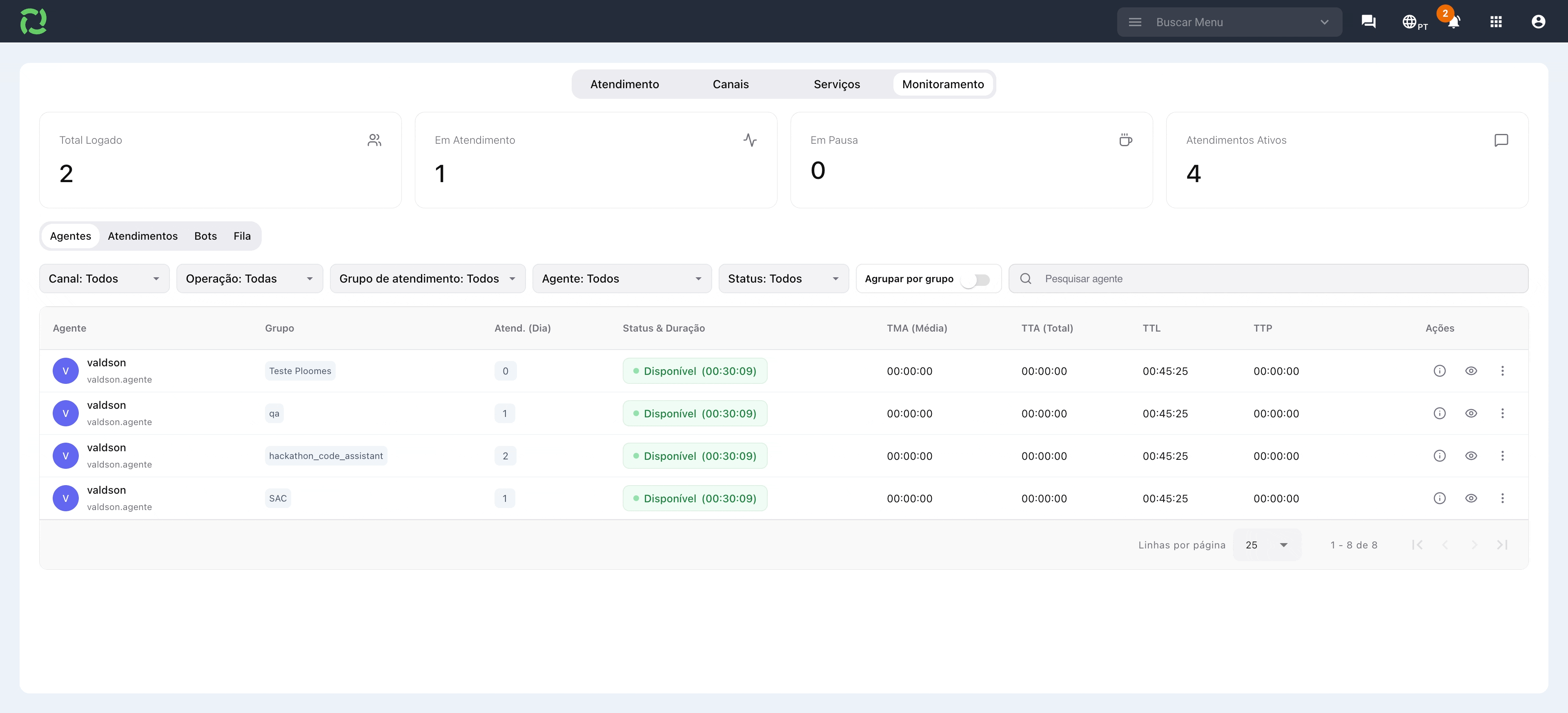
Task: Click the '1 - 8 de 8' pagination text
Action: 1354,545
